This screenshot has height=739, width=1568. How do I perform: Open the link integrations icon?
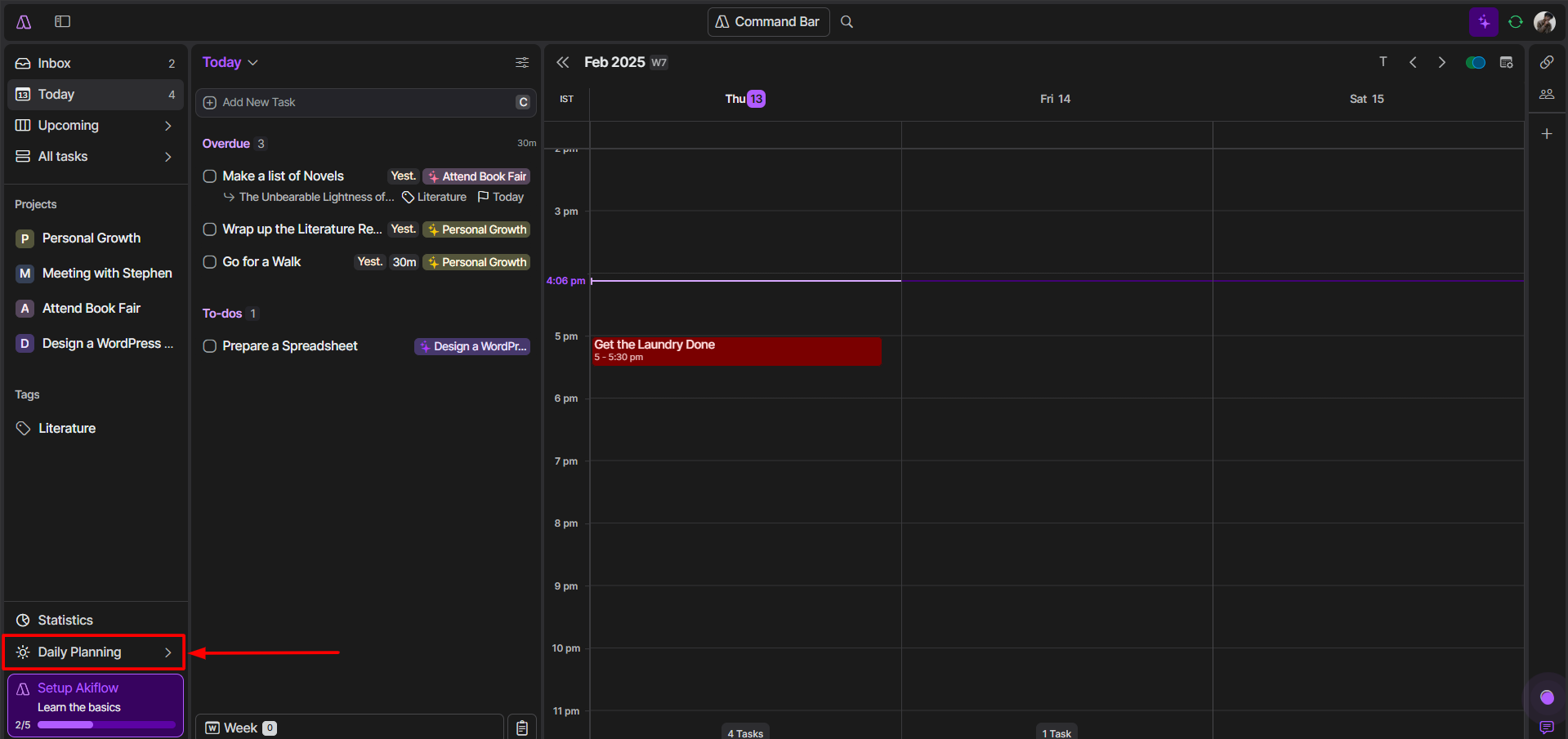[1547, 62]
